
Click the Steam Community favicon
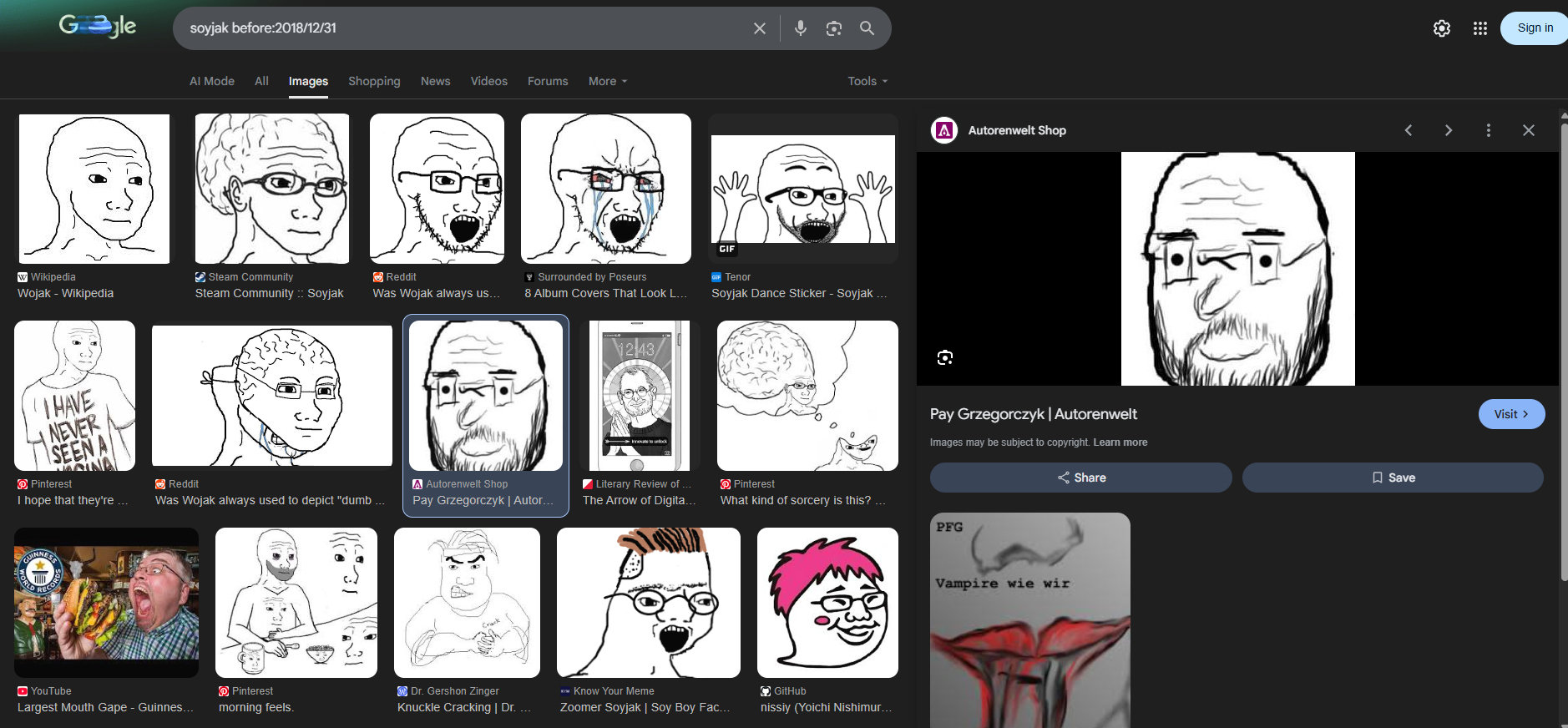pos(200,277)
